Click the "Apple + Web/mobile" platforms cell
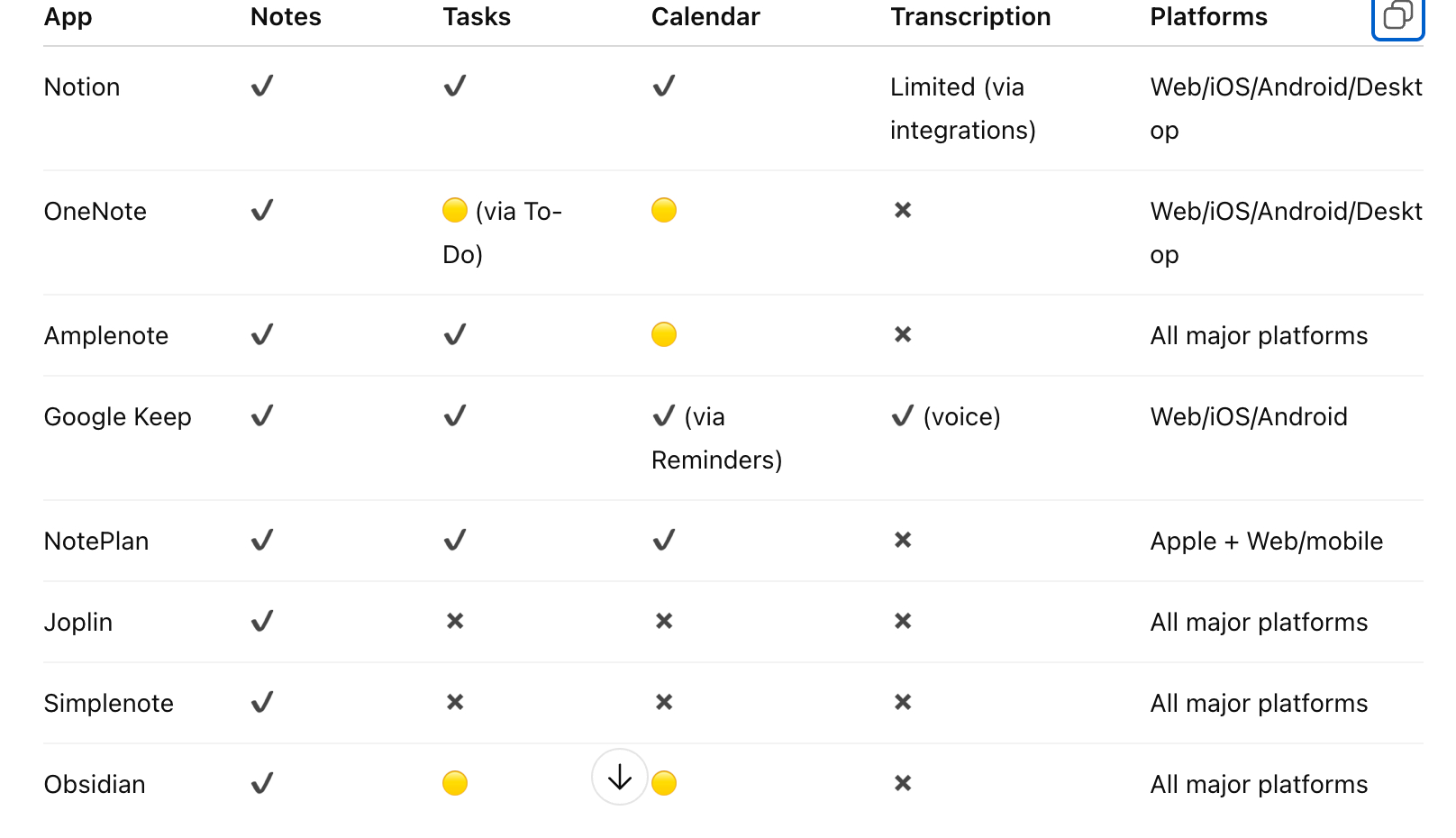 [x=1266, y=542]
